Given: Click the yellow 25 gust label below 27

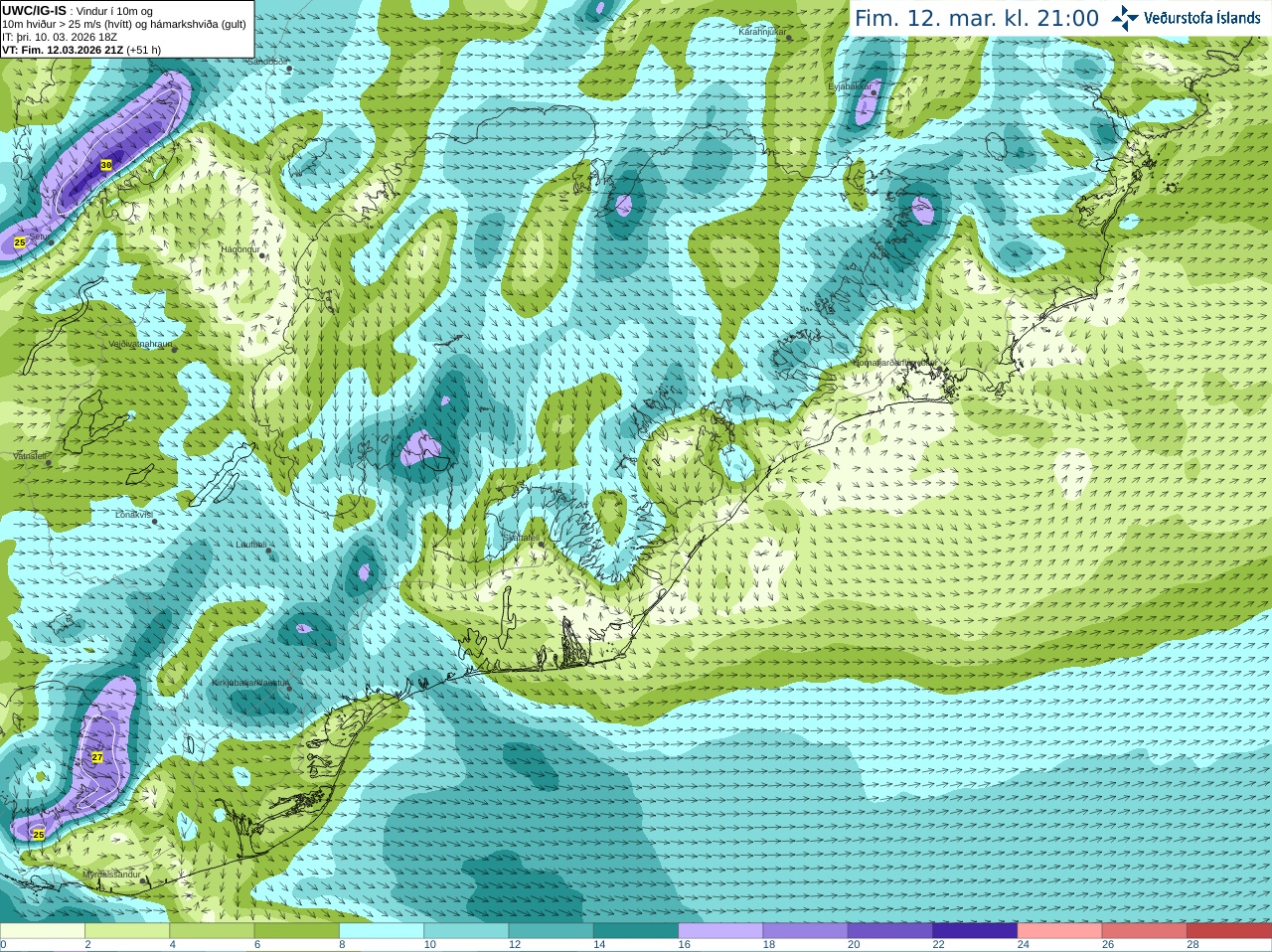Looking at the screenshot, I should pyautogui.click(x=39, y=835).
